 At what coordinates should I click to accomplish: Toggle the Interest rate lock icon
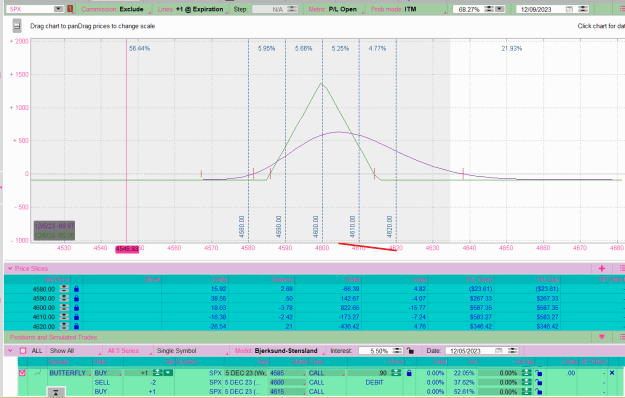411,351
